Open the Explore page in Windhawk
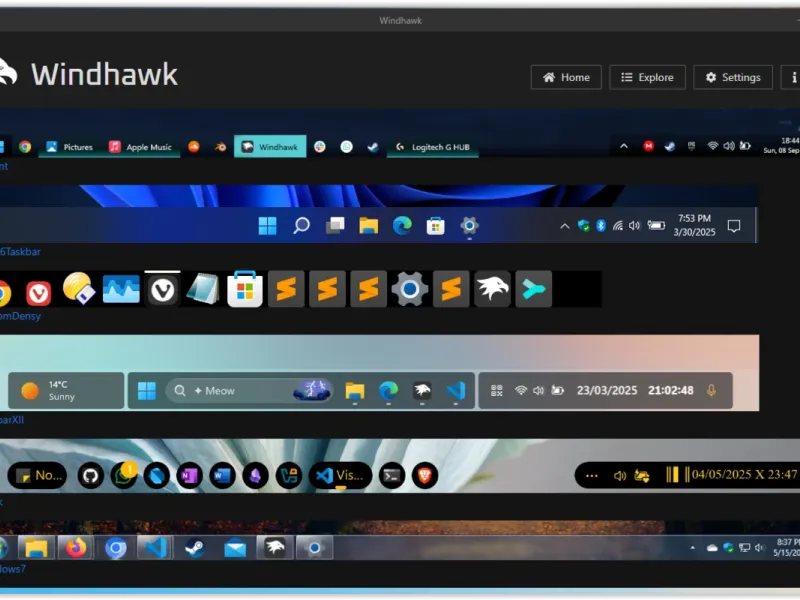Viewport: 800px width, 600px height. coord(647,78)
